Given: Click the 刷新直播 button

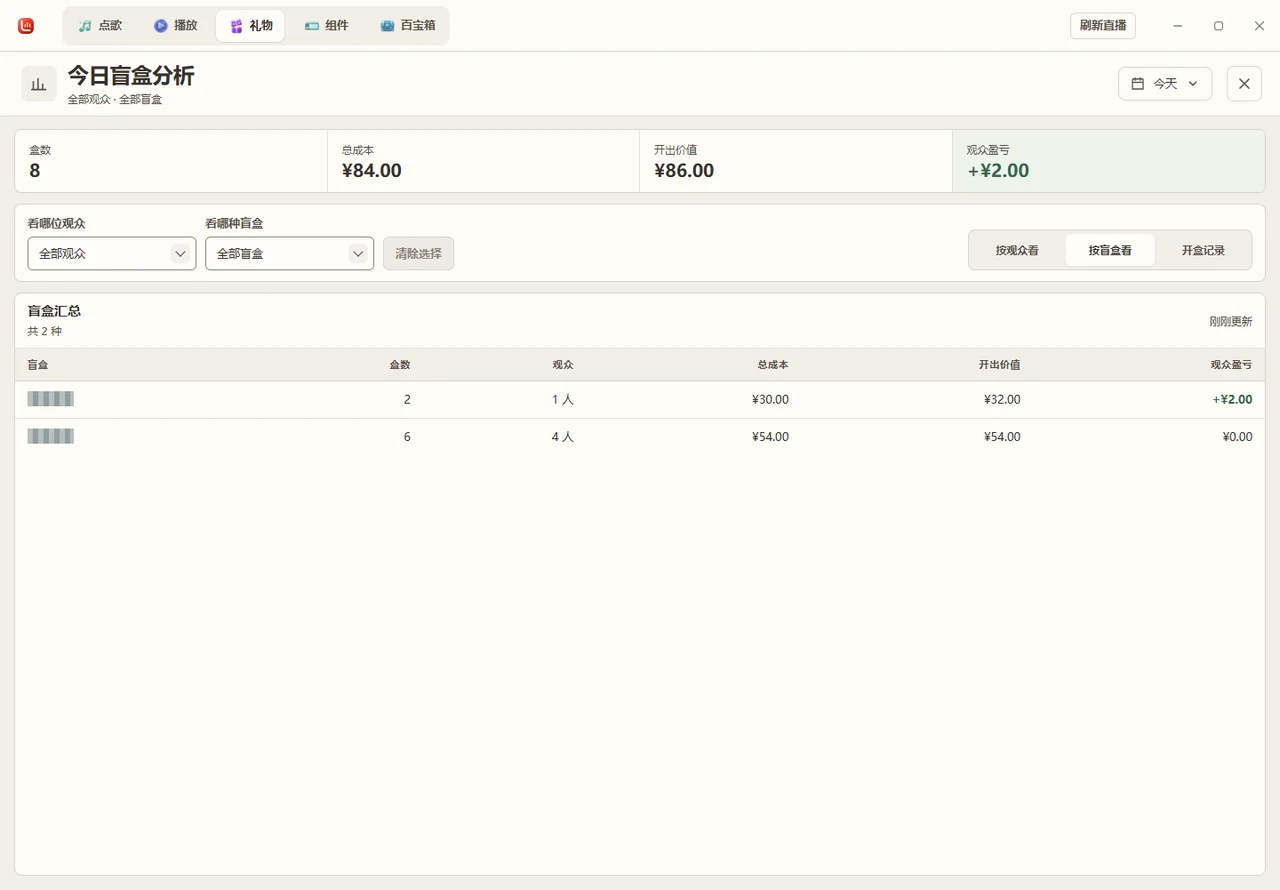Looking at the screenshot, I should (x=1103, y=26).
